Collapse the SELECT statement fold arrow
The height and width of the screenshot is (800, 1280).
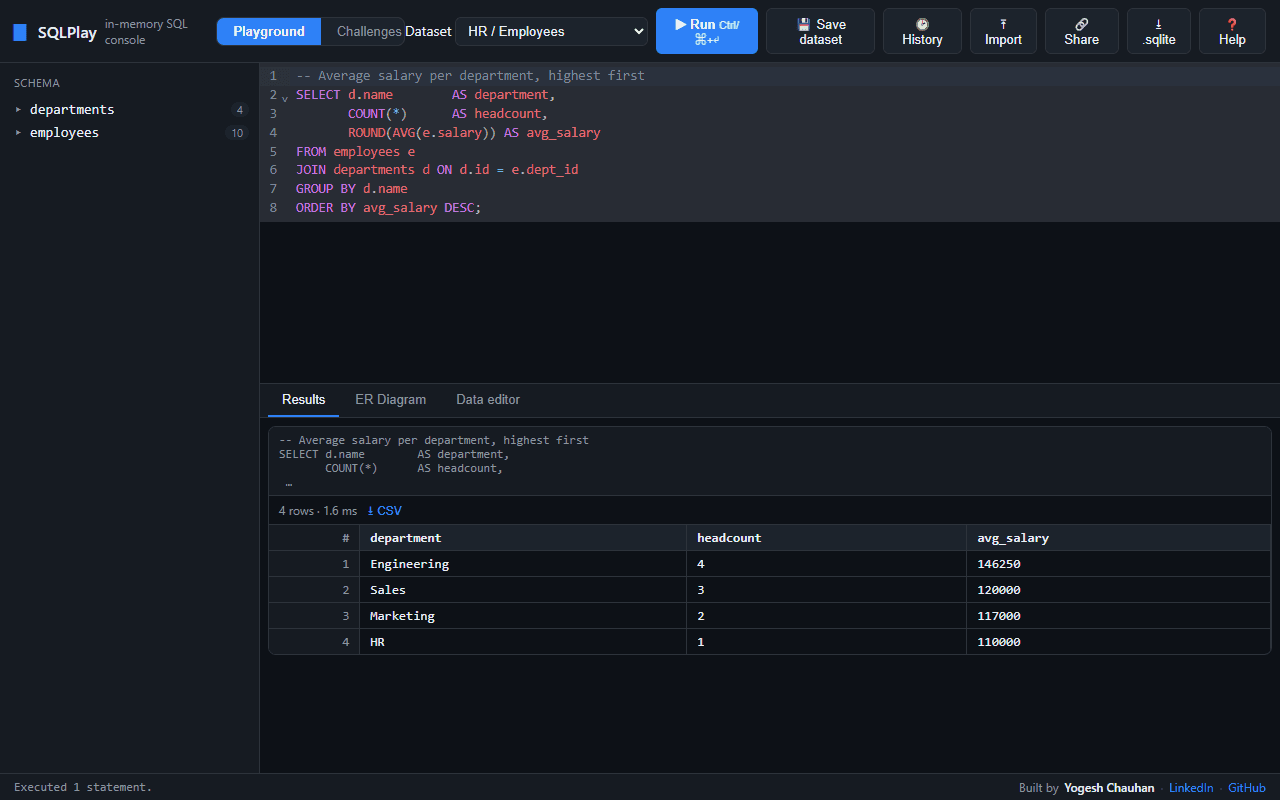(285, 97)
